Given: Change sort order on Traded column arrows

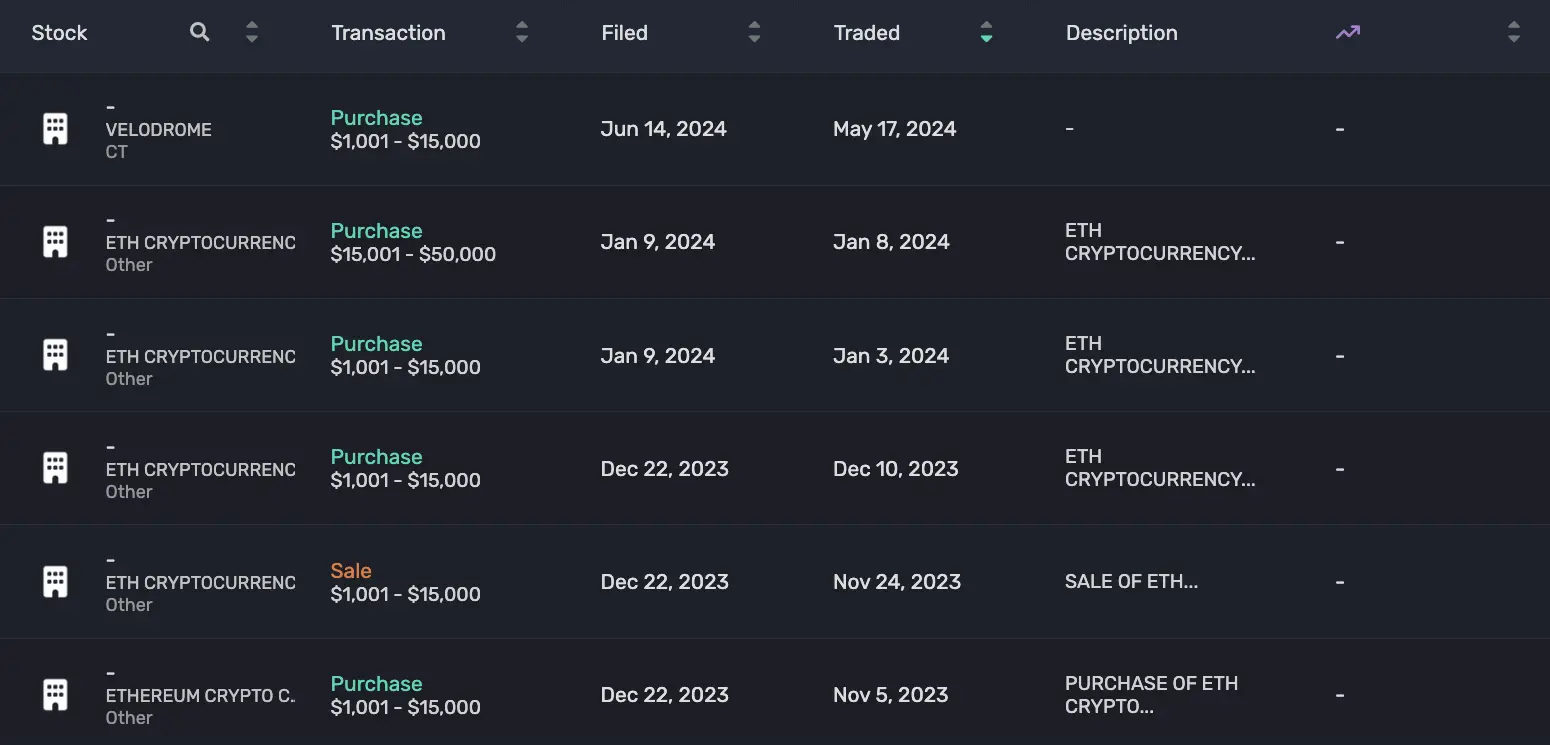Looking at the screenshot, I should [x=986, y=32].
